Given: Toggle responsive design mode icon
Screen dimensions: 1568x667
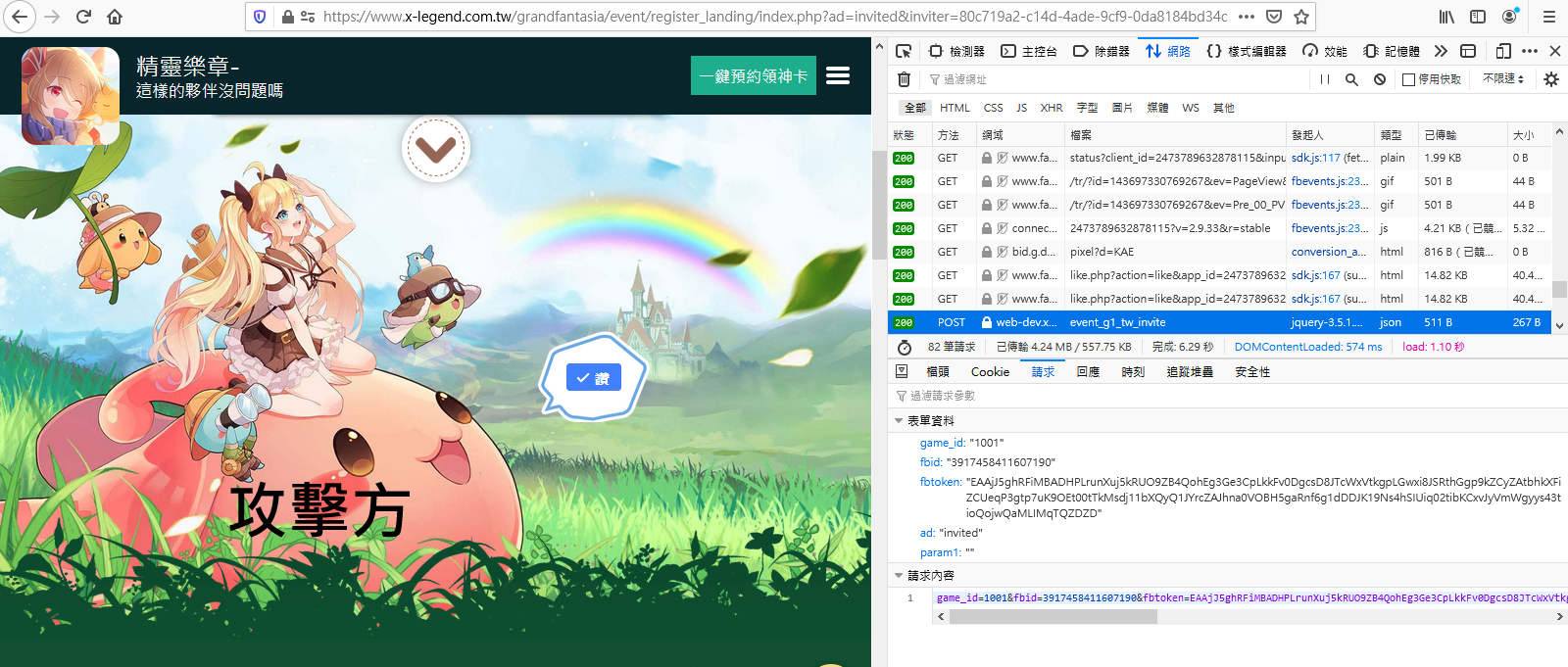Looking at the screenshot, I should click(1504, 51).
